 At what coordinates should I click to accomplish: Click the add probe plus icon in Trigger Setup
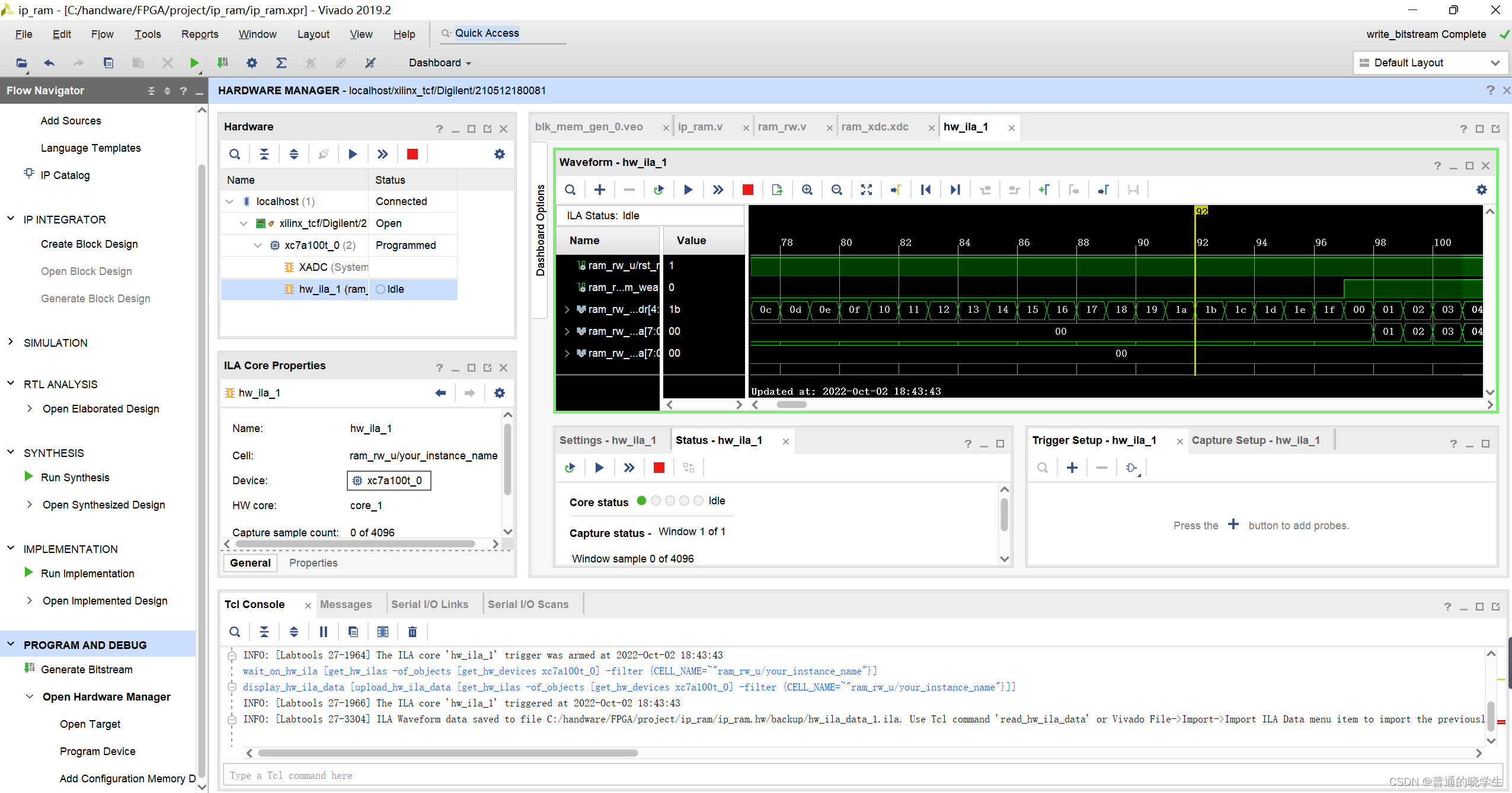(1072, 467)
